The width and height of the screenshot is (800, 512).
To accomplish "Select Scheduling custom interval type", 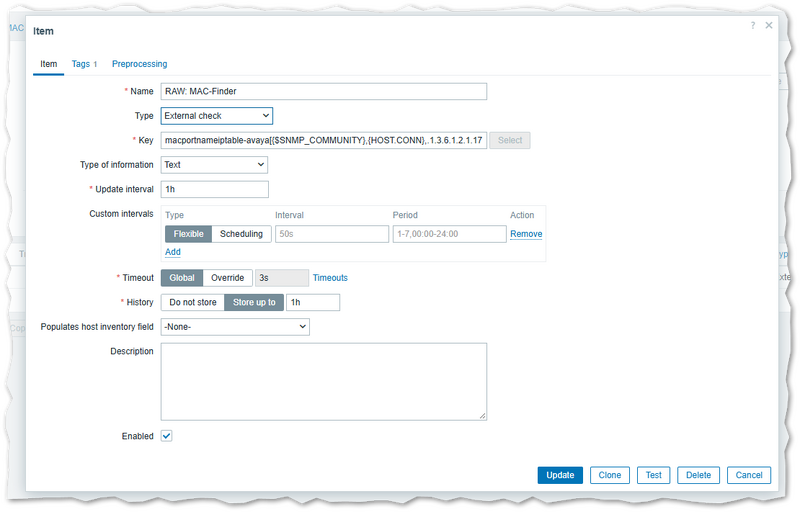I will click(x=241, y=234).
